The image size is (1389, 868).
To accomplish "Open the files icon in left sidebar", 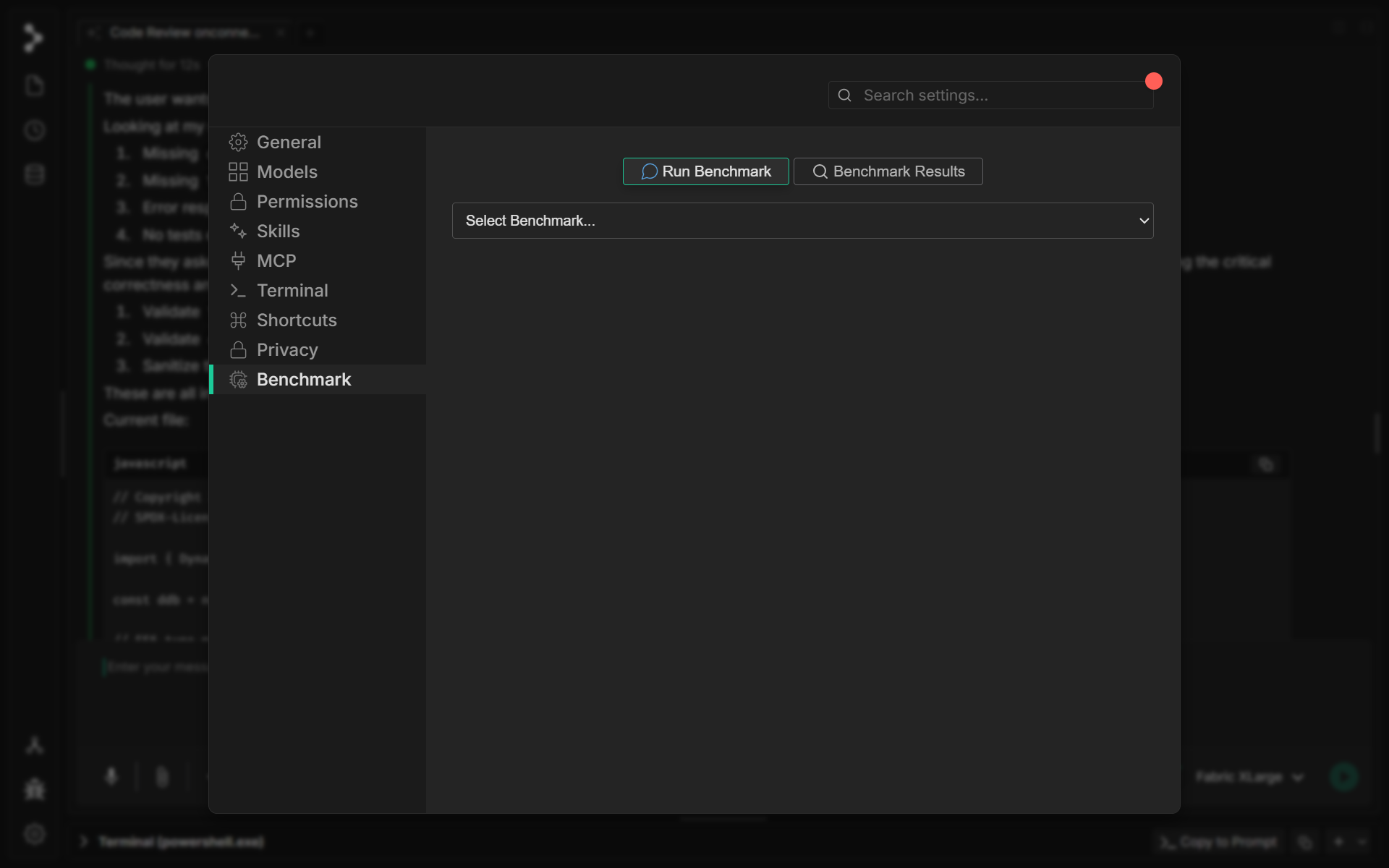I will point(34,85).
